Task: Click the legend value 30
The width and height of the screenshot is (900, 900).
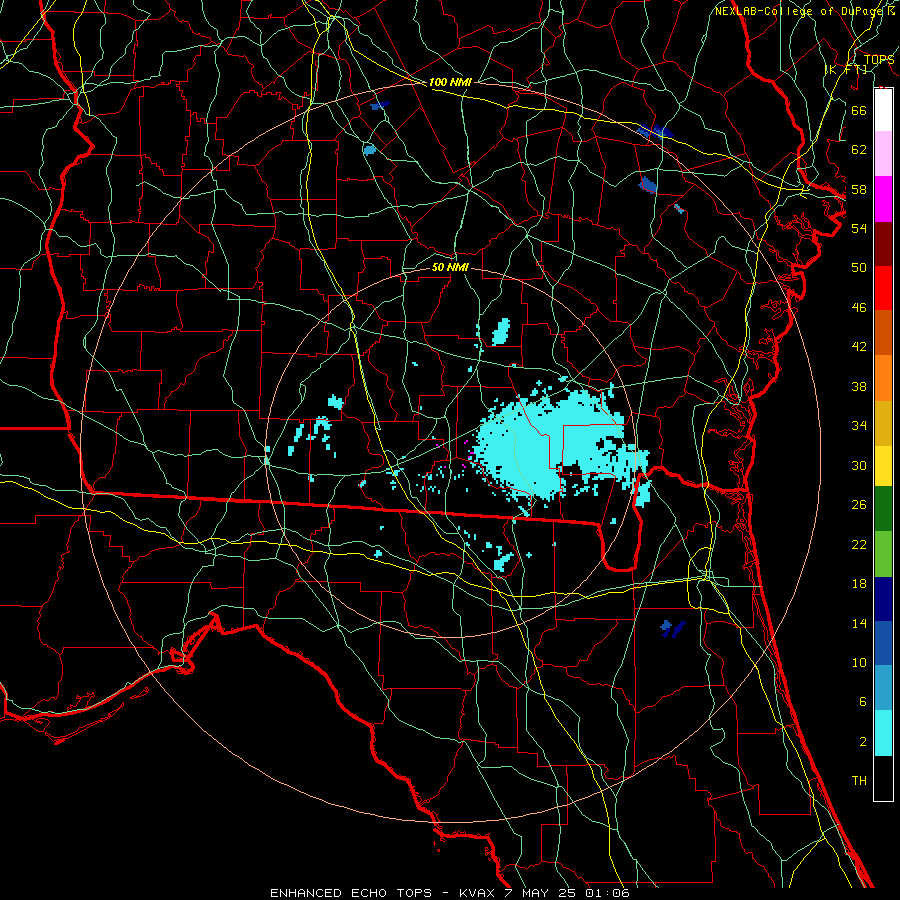Action: click(x=859, y=465)
